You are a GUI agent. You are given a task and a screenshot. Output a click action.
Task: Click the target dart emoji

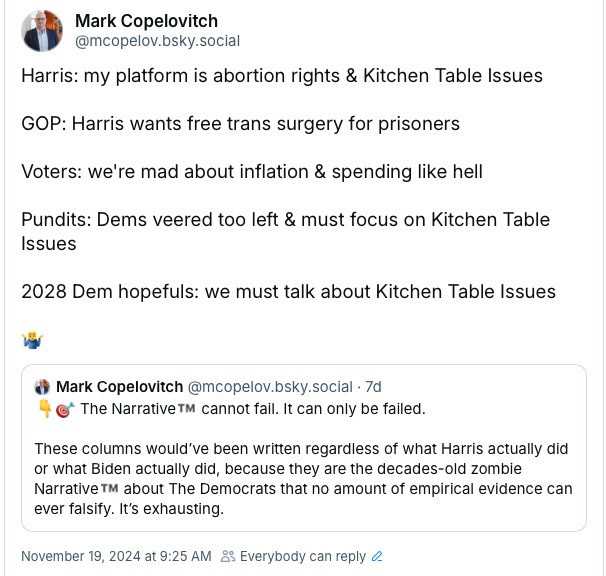coord(64,409)
